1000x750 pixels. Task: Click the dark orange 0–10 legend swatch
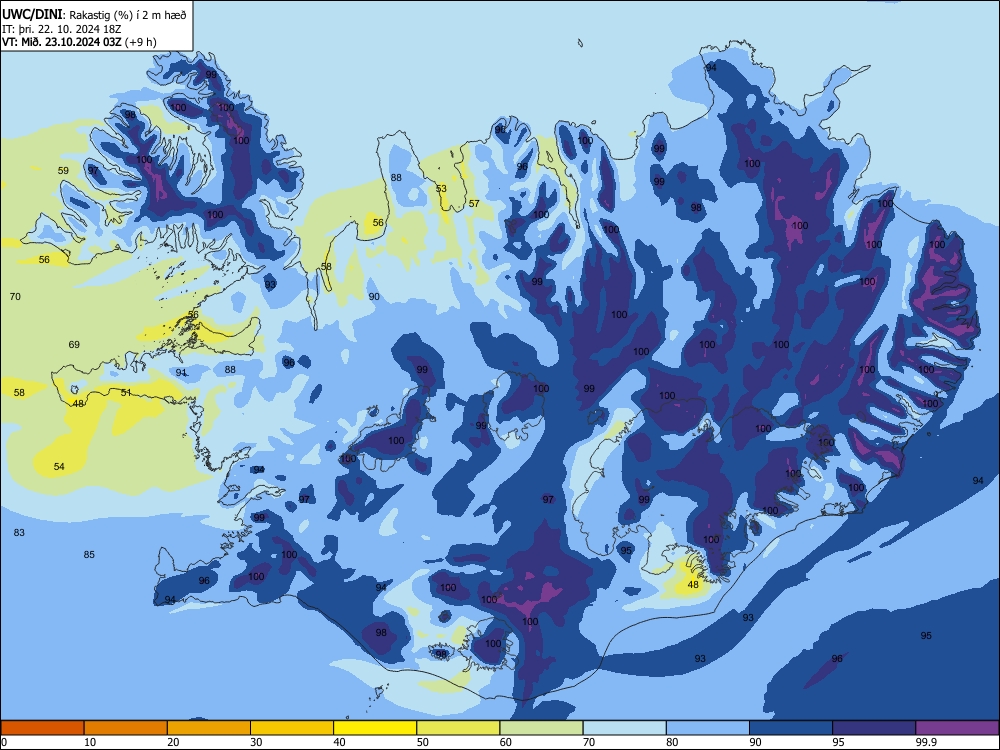pos(42,728)
